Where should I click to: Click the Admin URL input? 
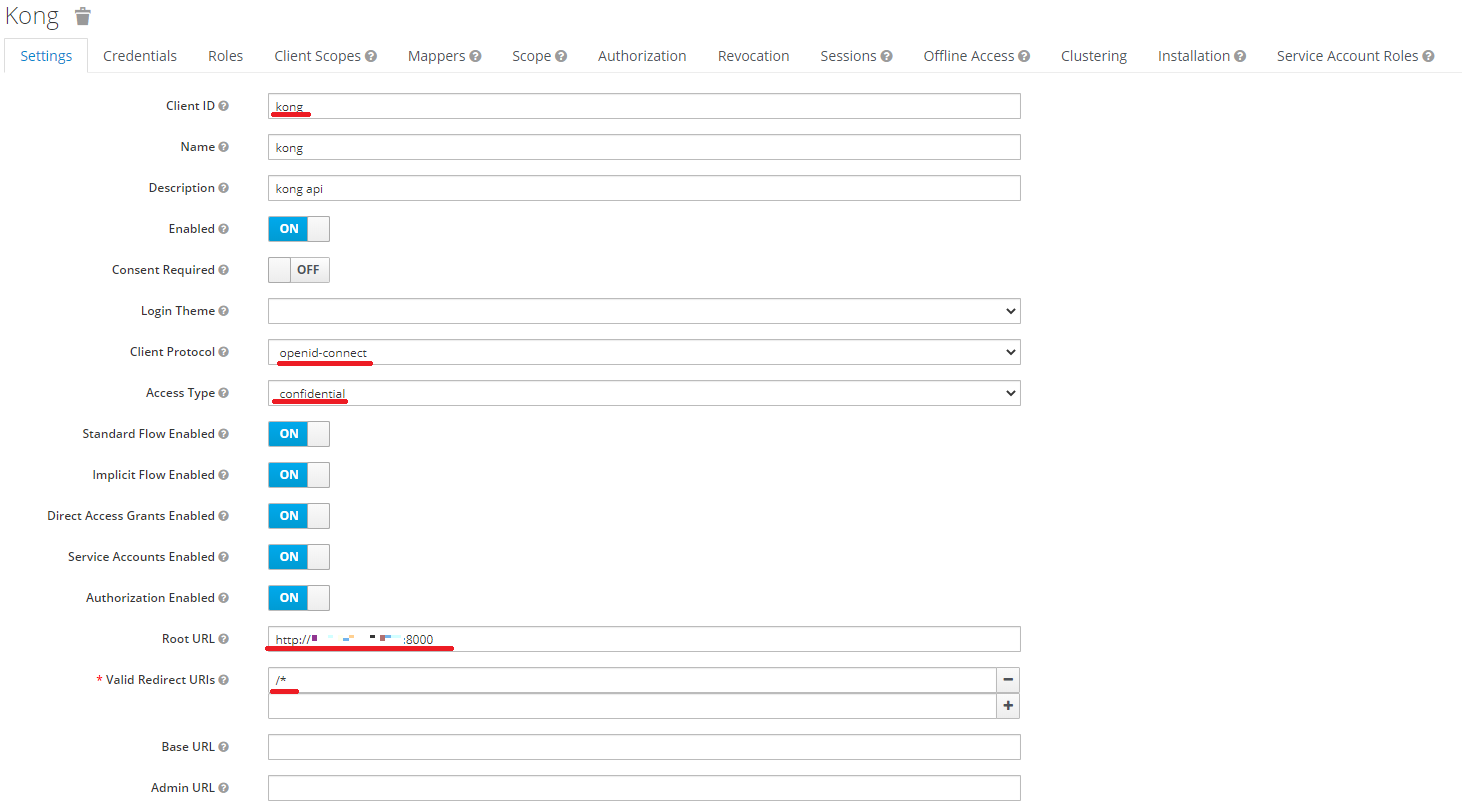tap(644, 788)
